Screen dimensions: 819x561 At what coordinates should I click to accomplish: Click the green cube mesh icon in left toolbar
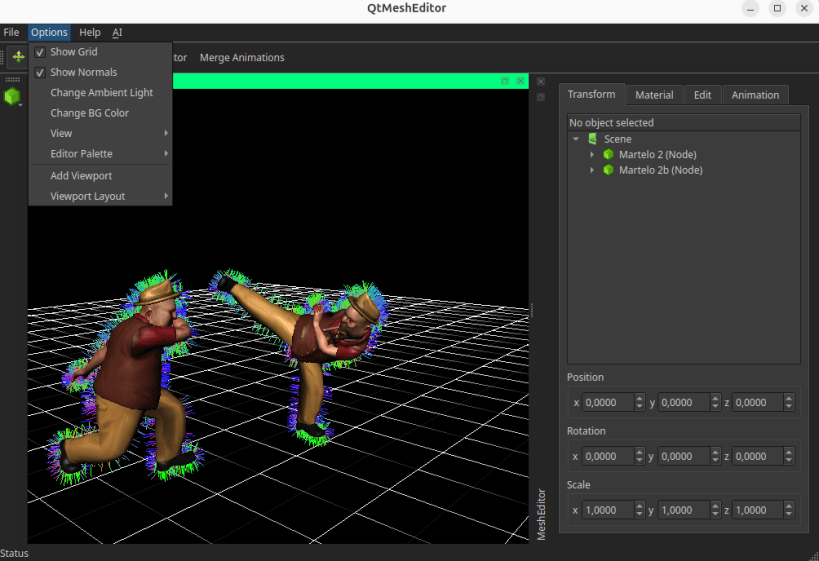(12, 97)
